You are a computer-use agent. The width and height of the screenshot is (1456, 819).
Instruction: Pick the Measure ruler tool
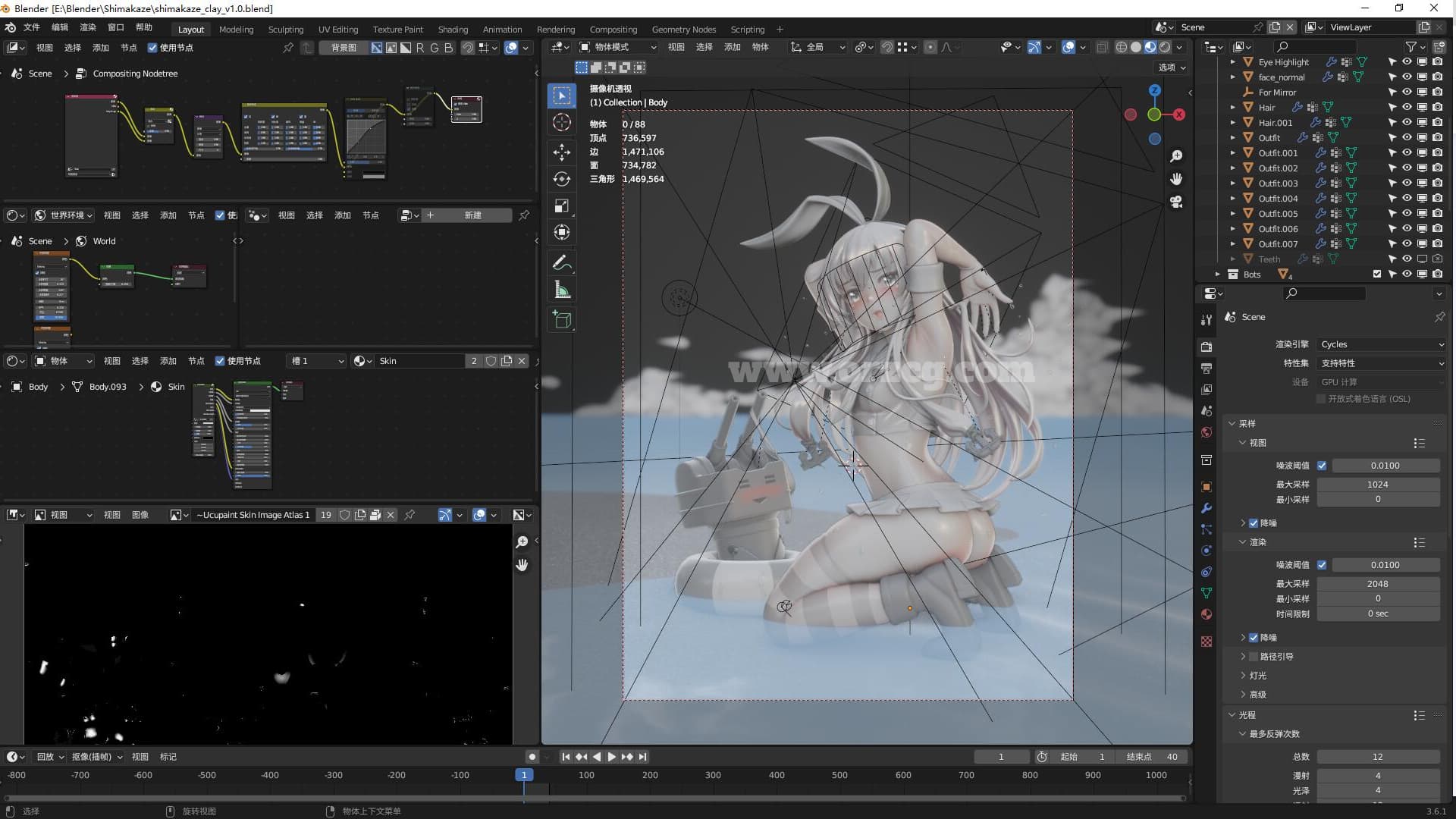[x=562, y=290]
